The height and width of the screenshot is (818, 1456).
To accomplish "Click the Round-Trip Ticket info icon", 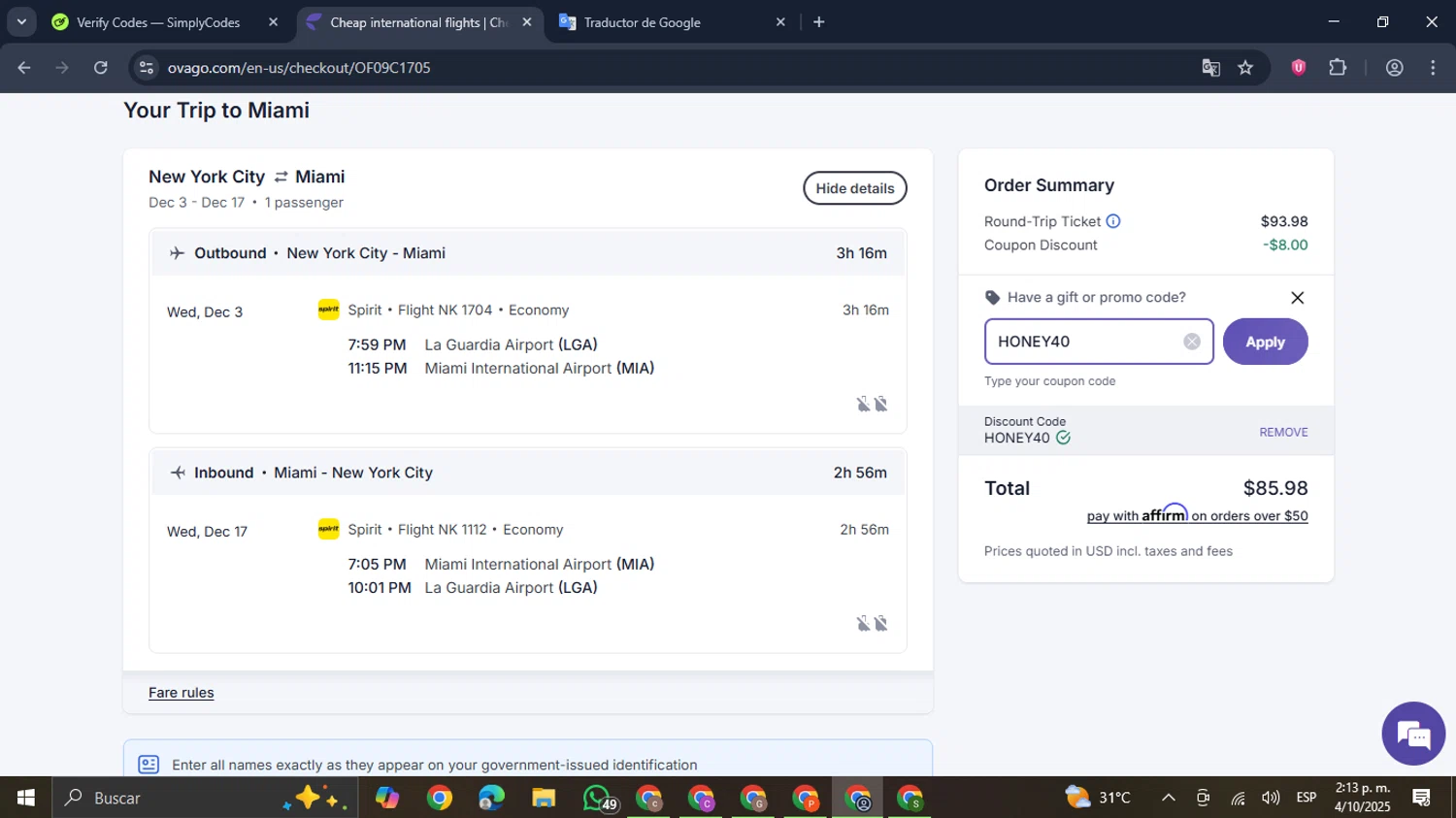I will tap(1113, 221).
